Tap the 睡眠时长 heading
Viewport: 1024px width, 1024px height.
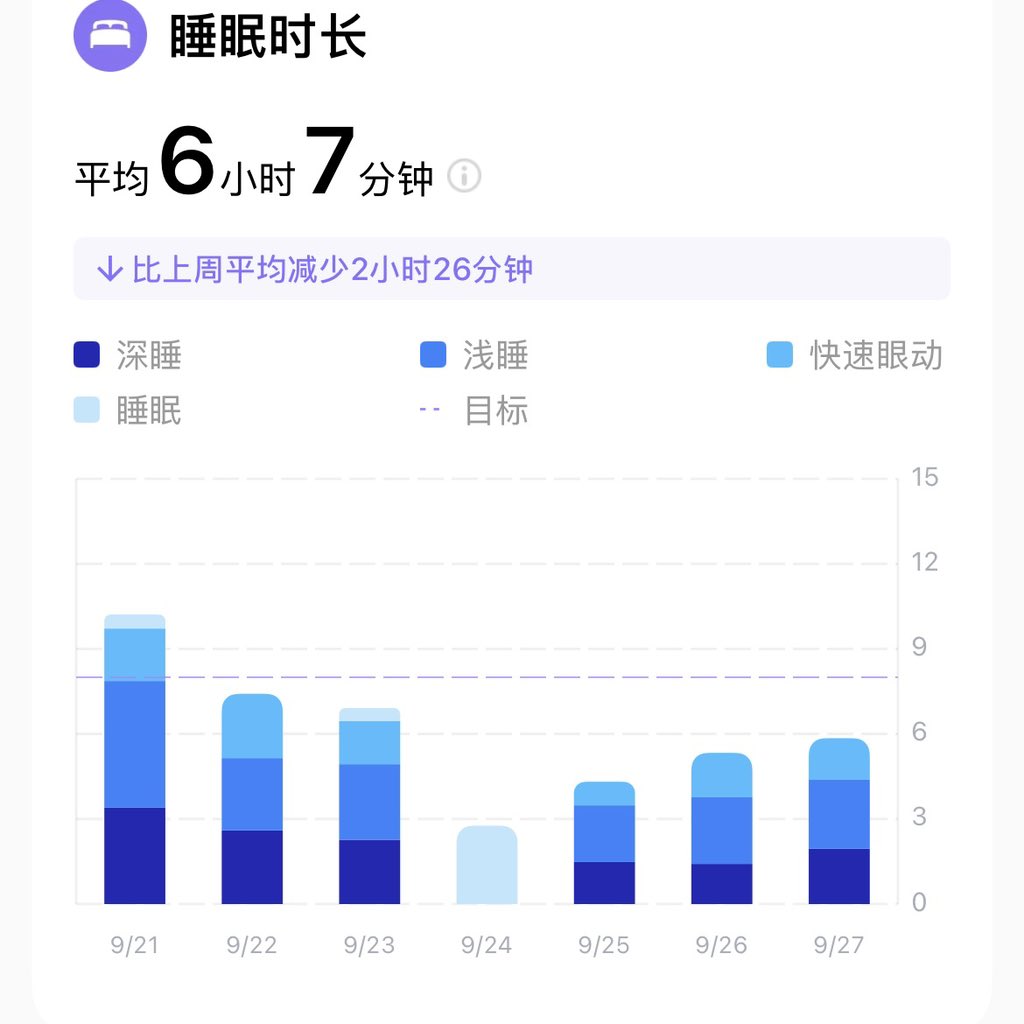268,37
